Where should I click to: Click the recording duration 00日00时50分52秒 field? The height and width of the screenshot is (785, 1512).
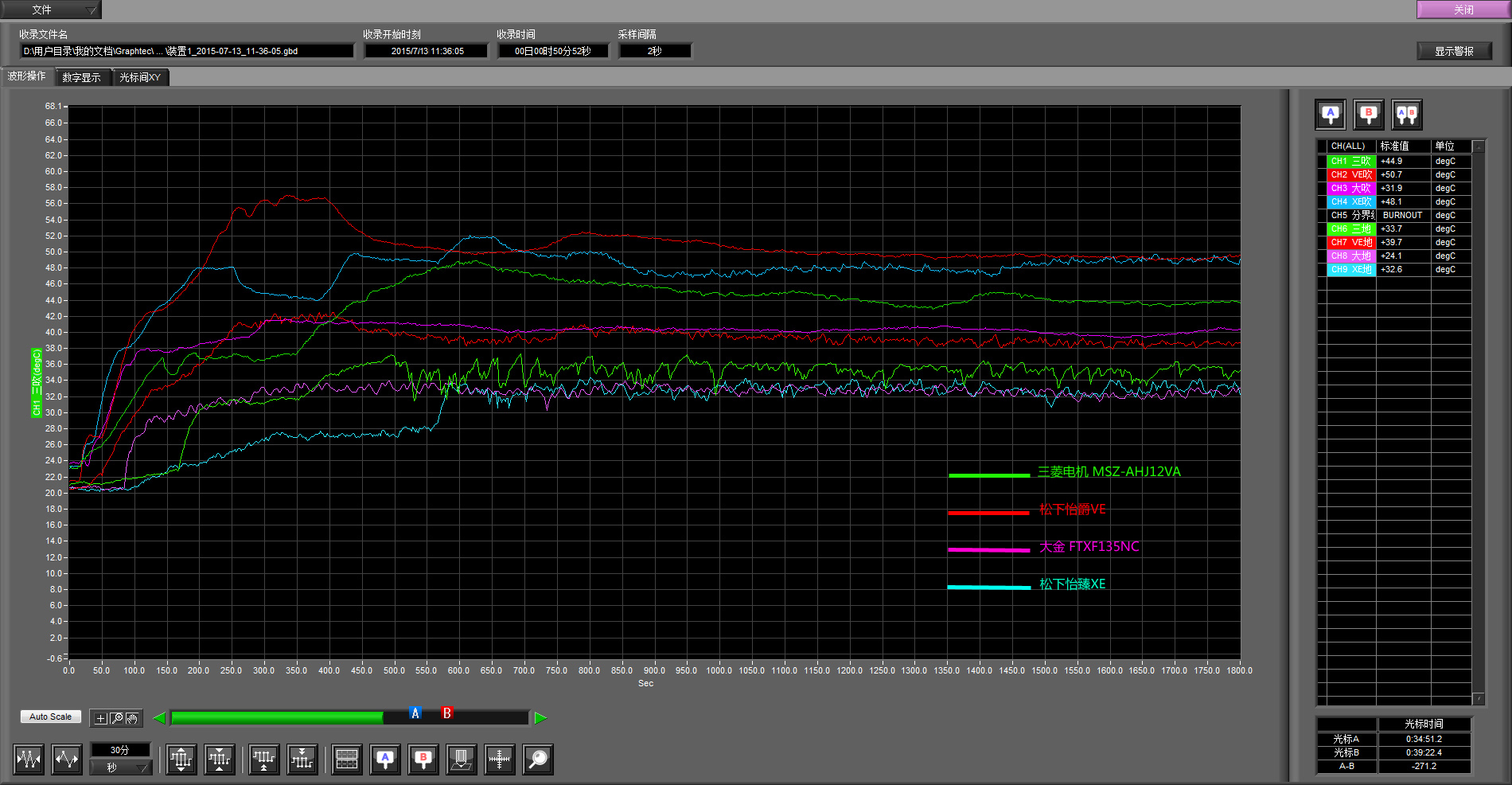coord(553,51)
